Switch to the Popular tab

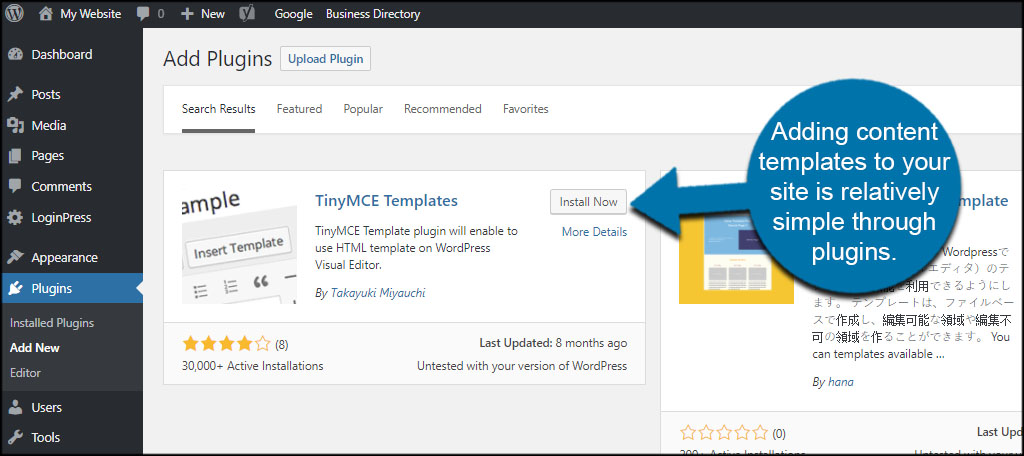tap(363, 109)
